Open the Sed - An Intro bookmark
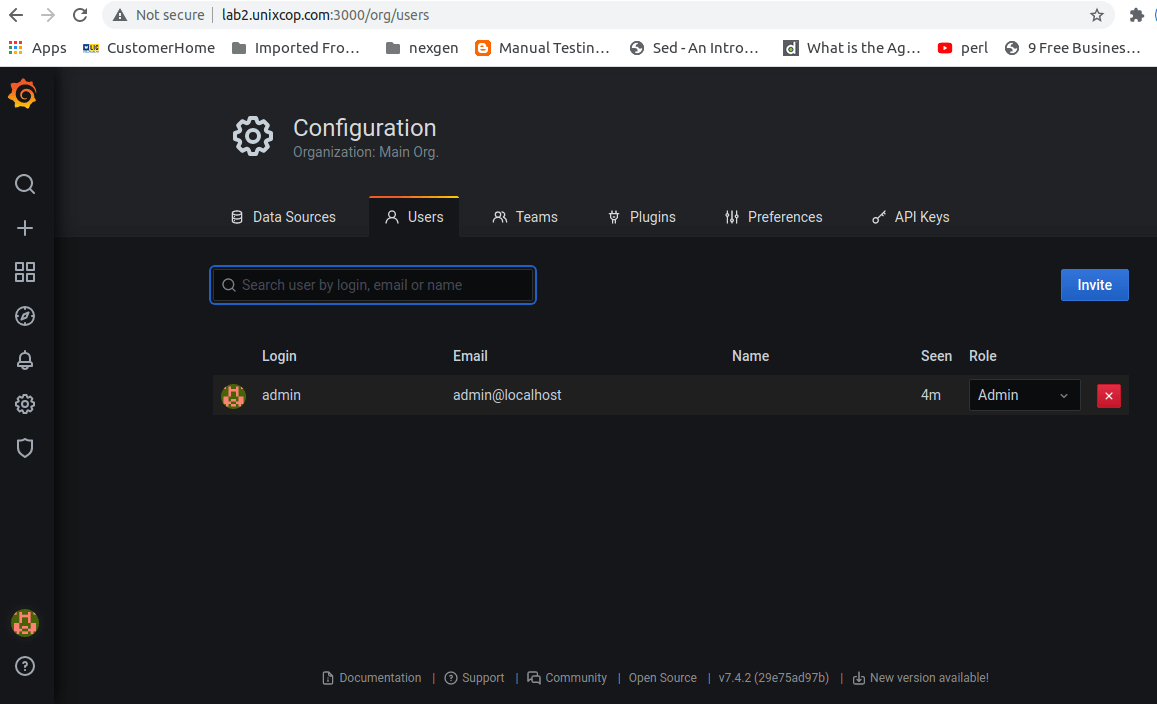The image size is (1157, 704). pos(694,48)
